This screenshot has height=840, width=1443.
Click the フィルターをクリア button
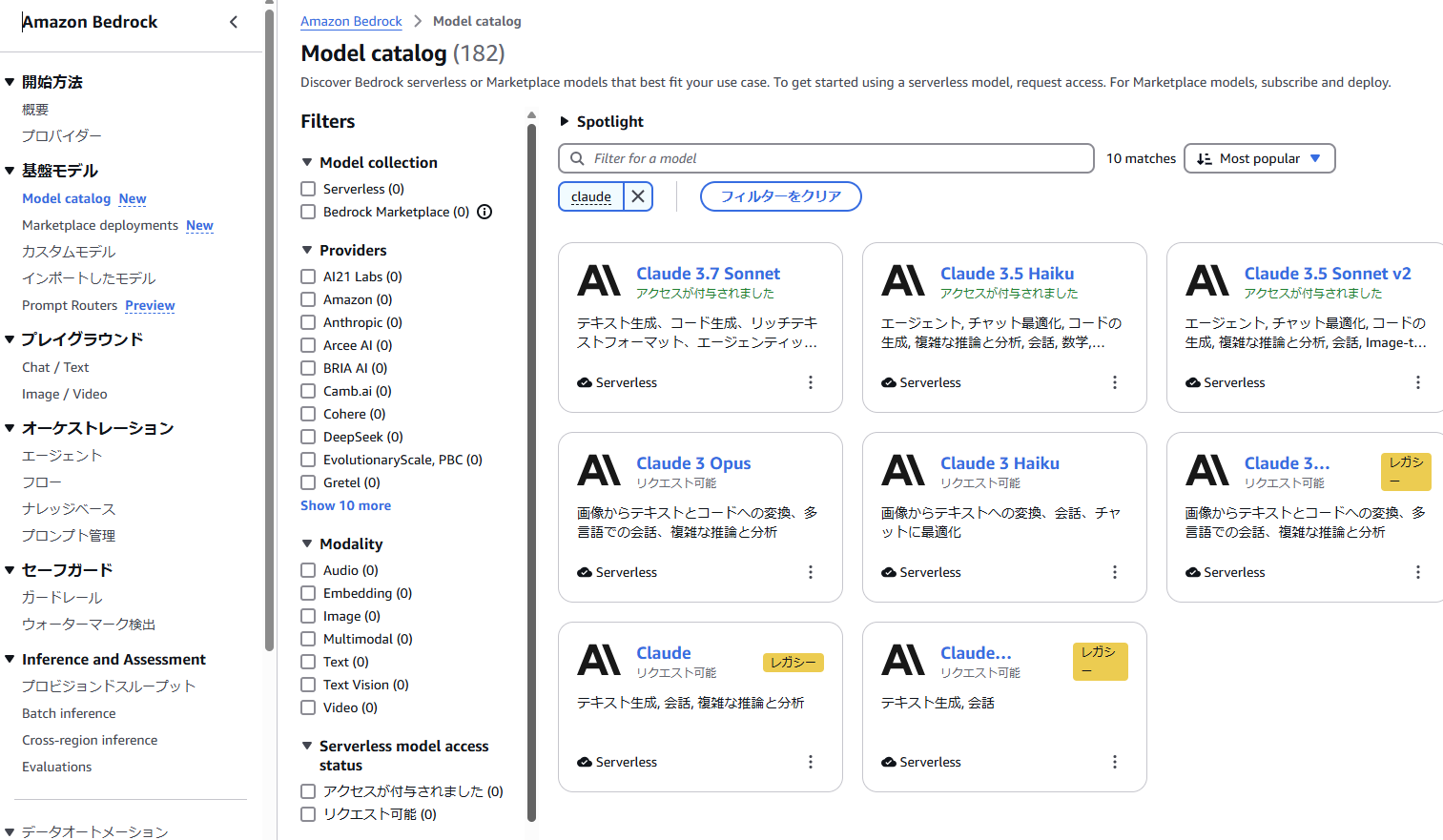781,196
